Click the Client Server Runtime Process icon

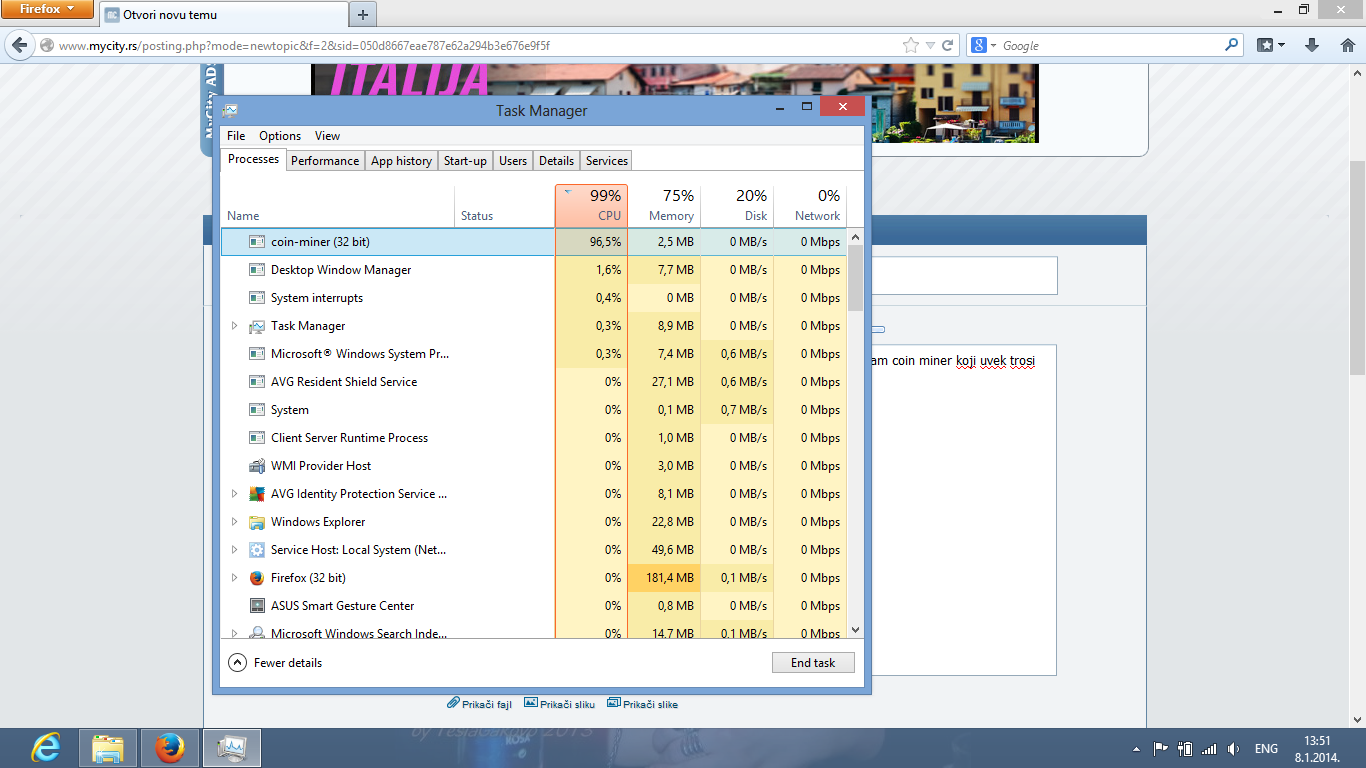257,438
